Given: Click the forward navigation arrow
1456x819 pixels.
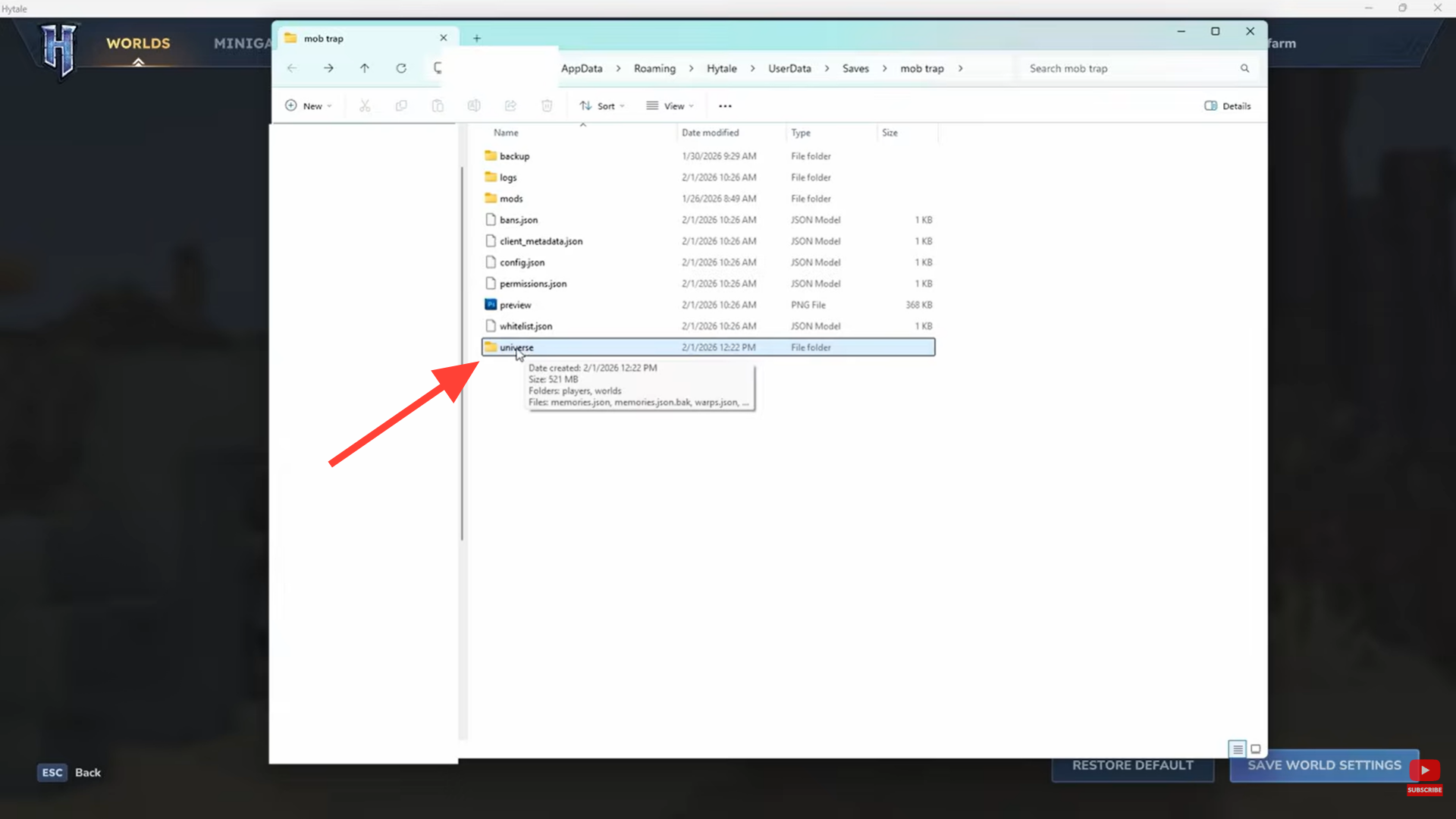Looking at the screenshot, I should point(328,68).
